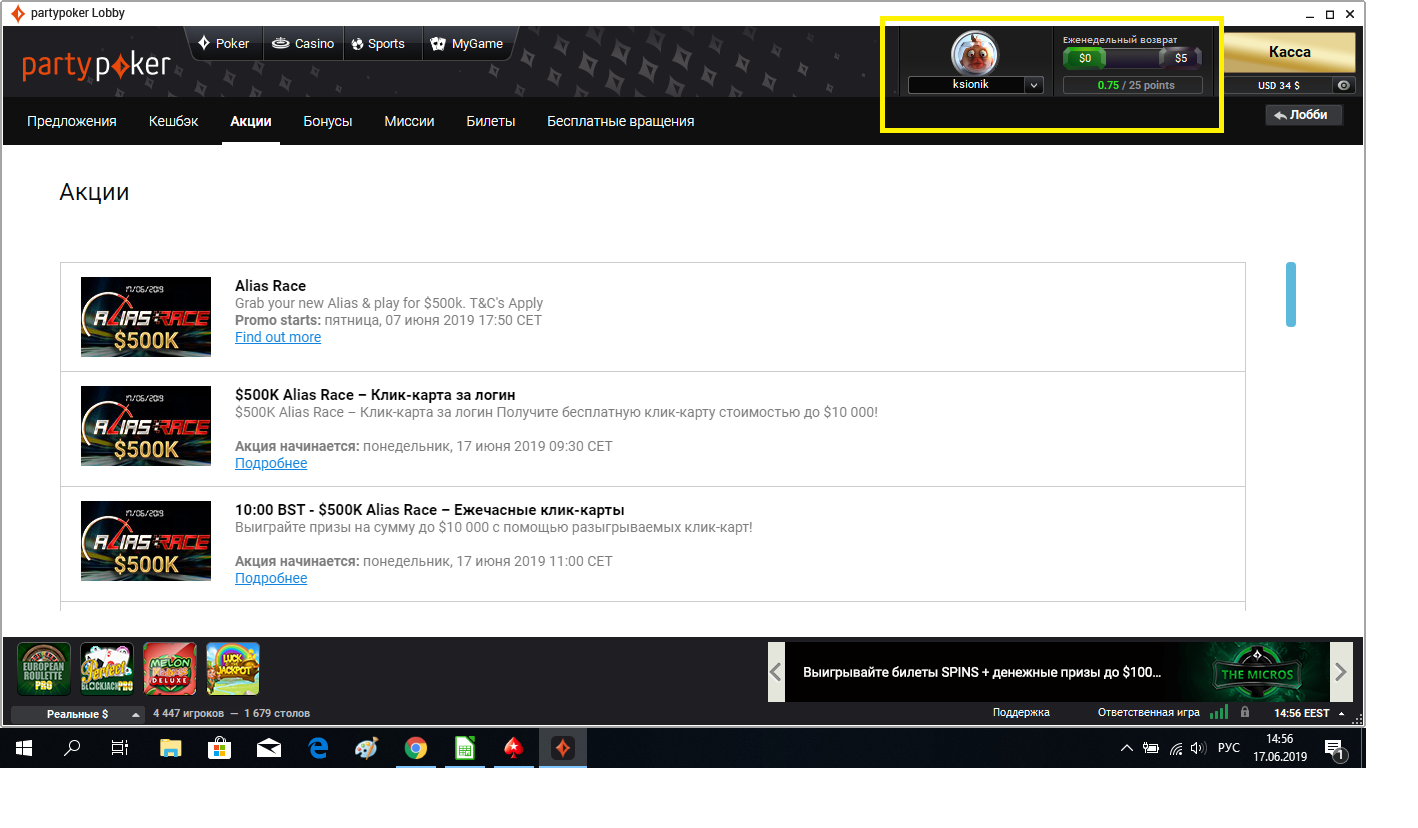
Task: Open the Paint app from the taskbar
Action: [x=367, y=748]
